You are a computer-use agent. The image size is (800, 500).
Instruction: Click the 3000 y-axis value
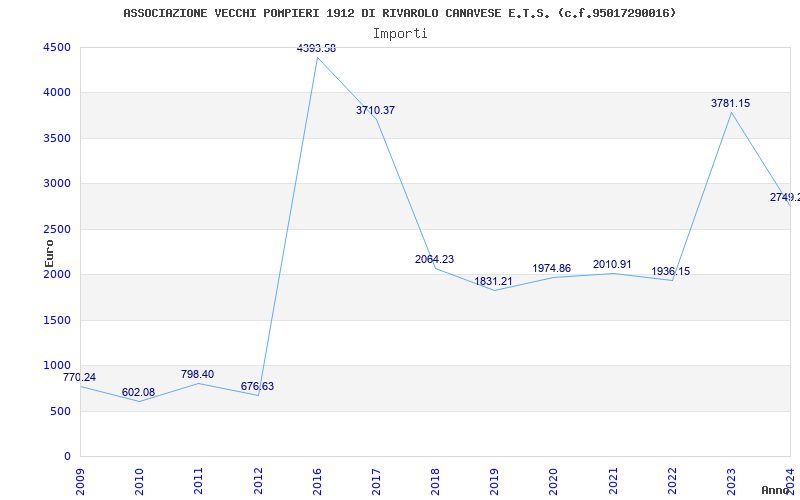(57, 184)
